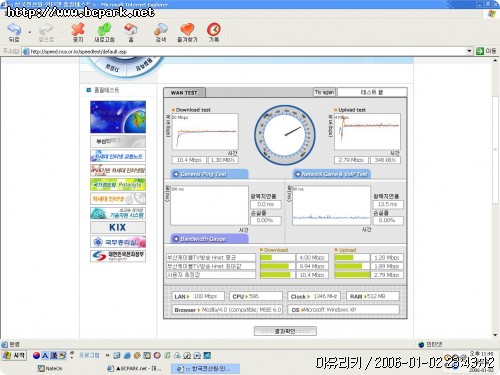Click the red X Stop icon
500x375 pixels.
pos(78,30)
